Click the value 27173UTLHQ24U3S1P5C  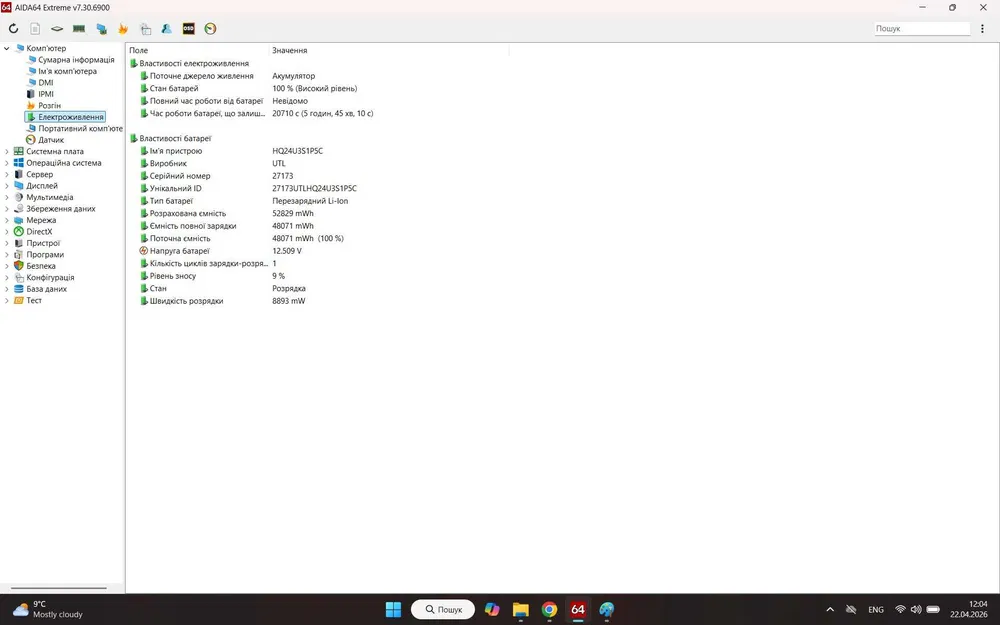pos(314,189)
